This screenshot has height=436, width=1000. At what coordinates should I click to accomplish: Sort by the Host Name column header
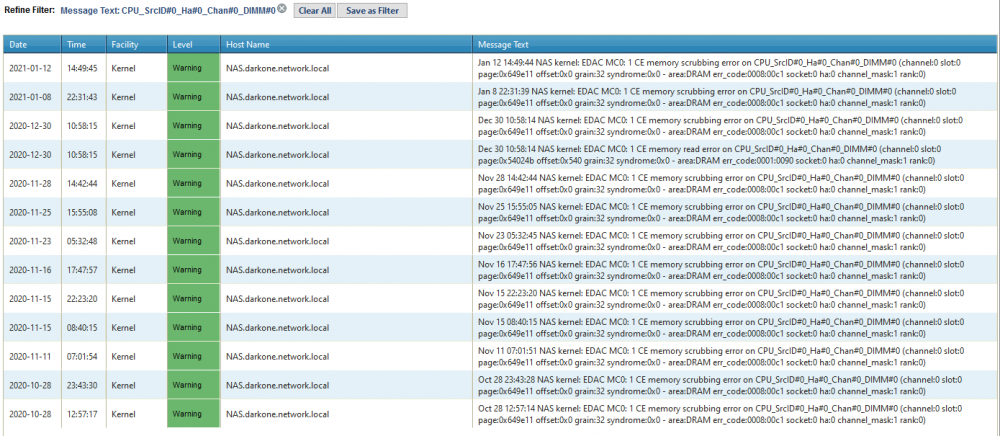click(x=346, y=45)
